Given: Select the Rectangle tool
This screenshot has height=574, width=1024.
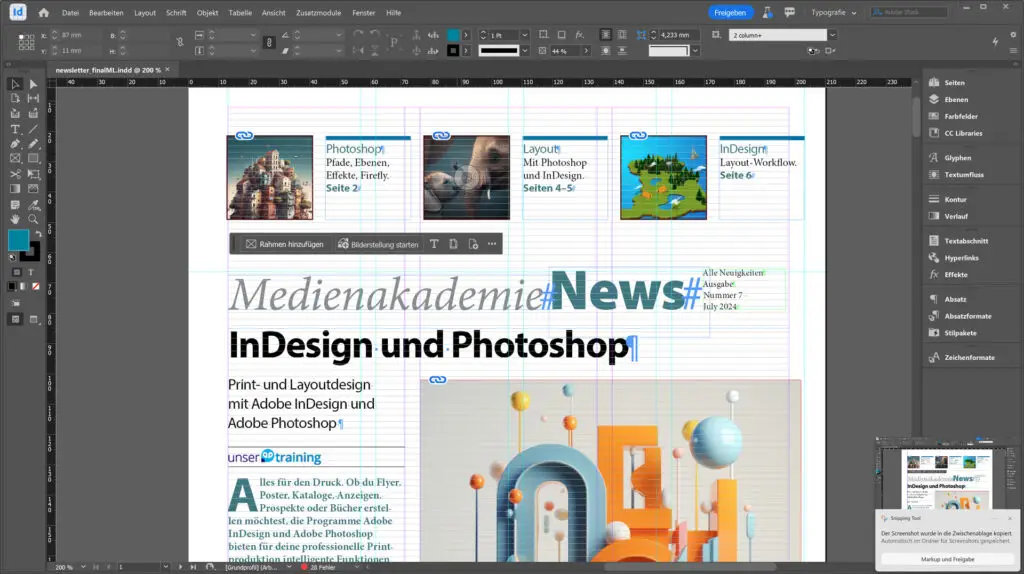Looking at the screenshot, I should point(33,159).
